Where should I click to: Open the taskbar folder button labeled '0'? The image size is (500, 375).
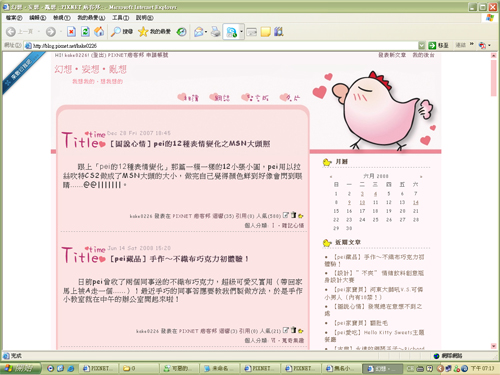pyautogui.click(x=138, y=368)
